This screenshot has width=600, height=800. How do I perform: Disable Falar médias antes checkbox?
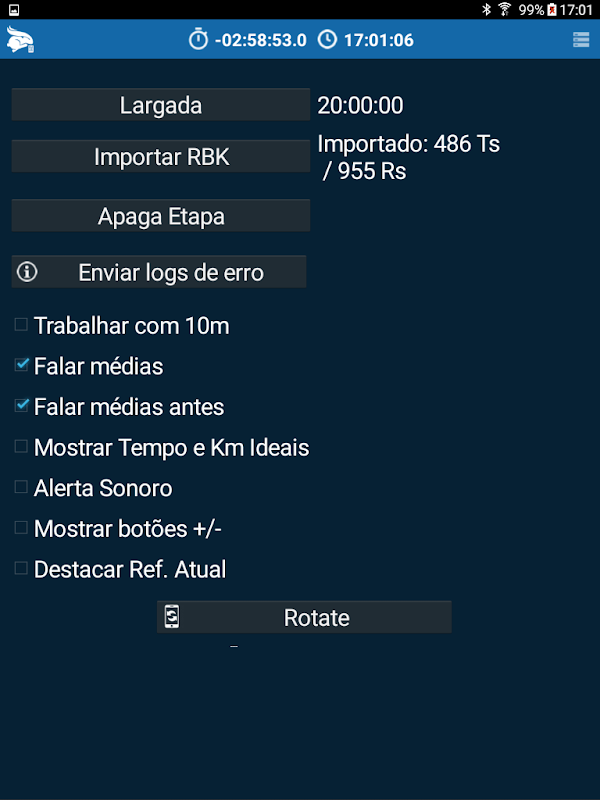(x=21, y=406)
